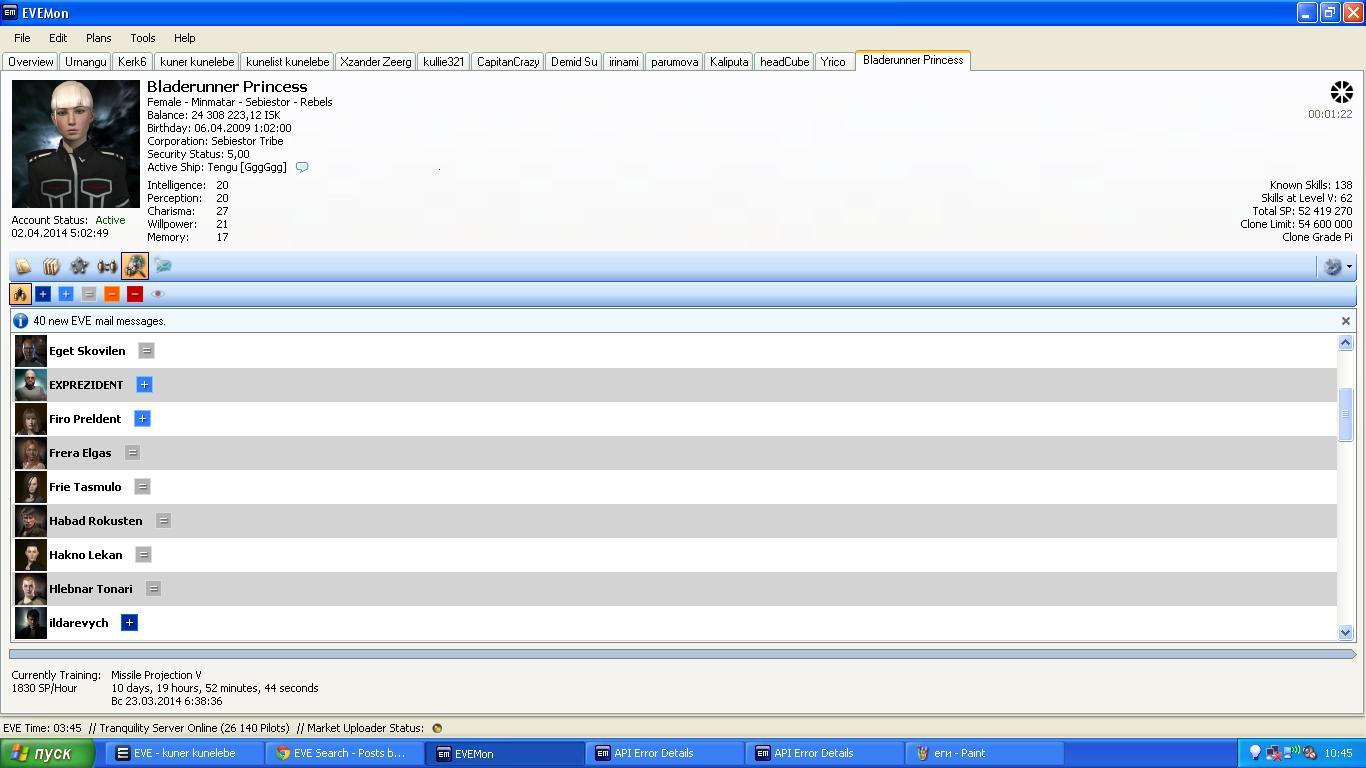The width and height of the screenshot is (1366, 768).
Task: Click the Bladerunner Princess character portrait
Action: pyautogui.click(x=76, y=144)
